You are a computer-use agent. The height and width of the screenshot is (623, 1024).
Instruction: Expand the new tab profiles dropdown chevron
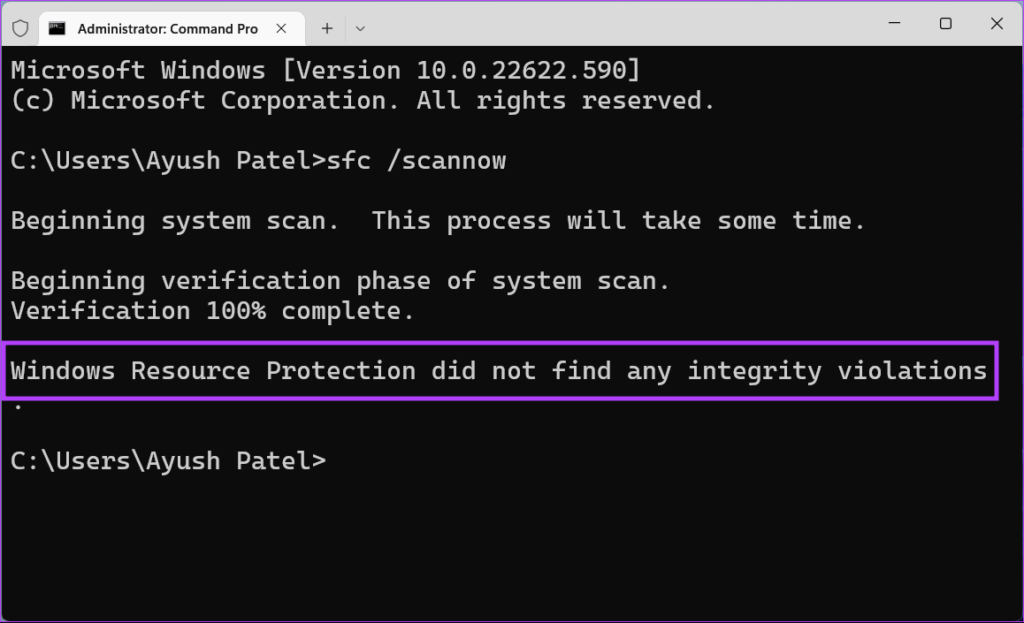(x=360, y=29)
